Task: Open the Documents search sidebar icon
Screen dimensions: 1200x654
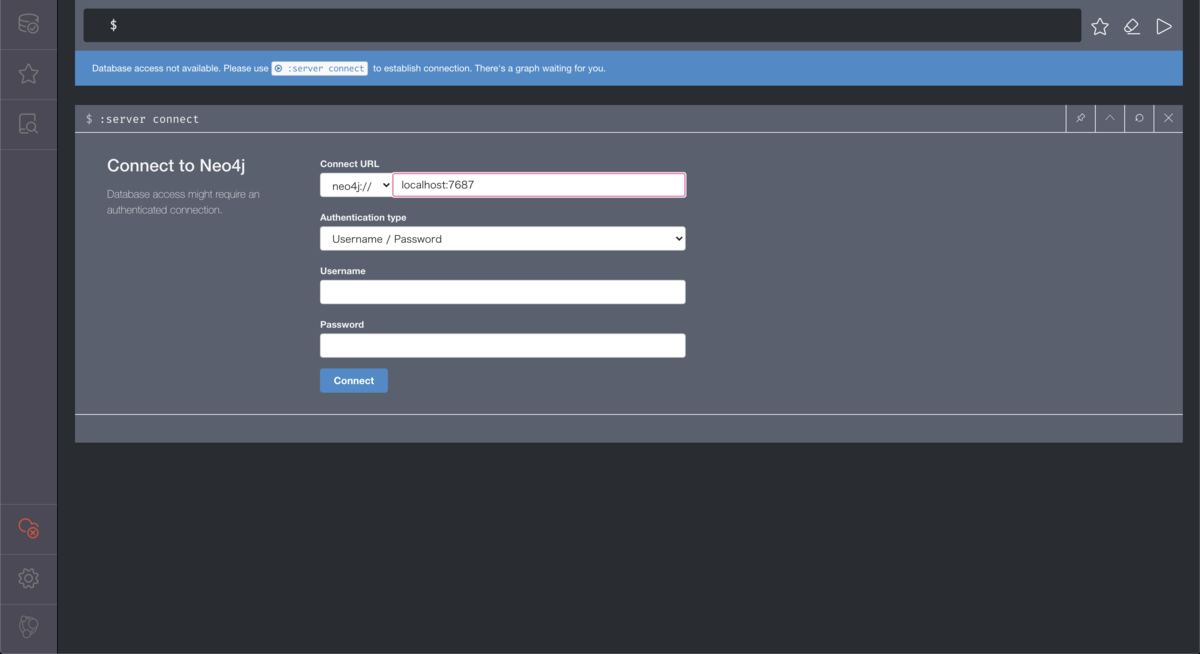Action: point(28,124)
